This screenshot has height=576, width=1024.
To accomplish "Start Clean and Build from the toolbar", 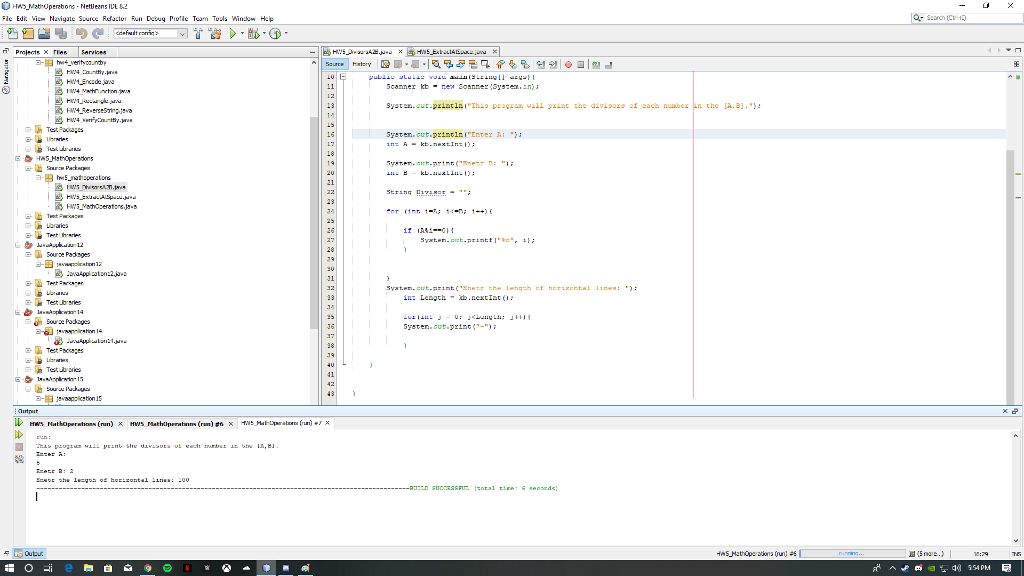I will [216, 31].
